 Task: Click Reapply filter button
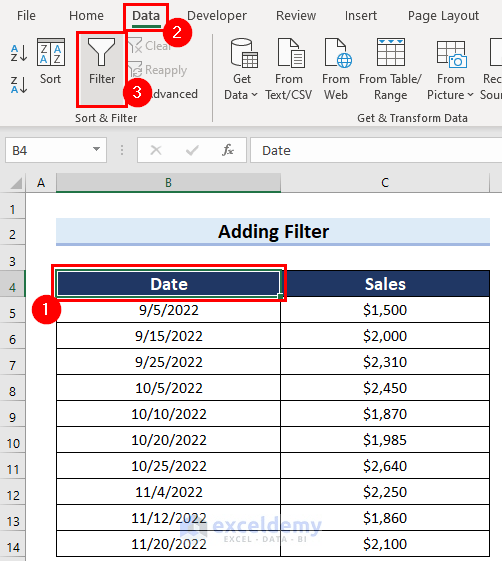(x=158, y=70)
